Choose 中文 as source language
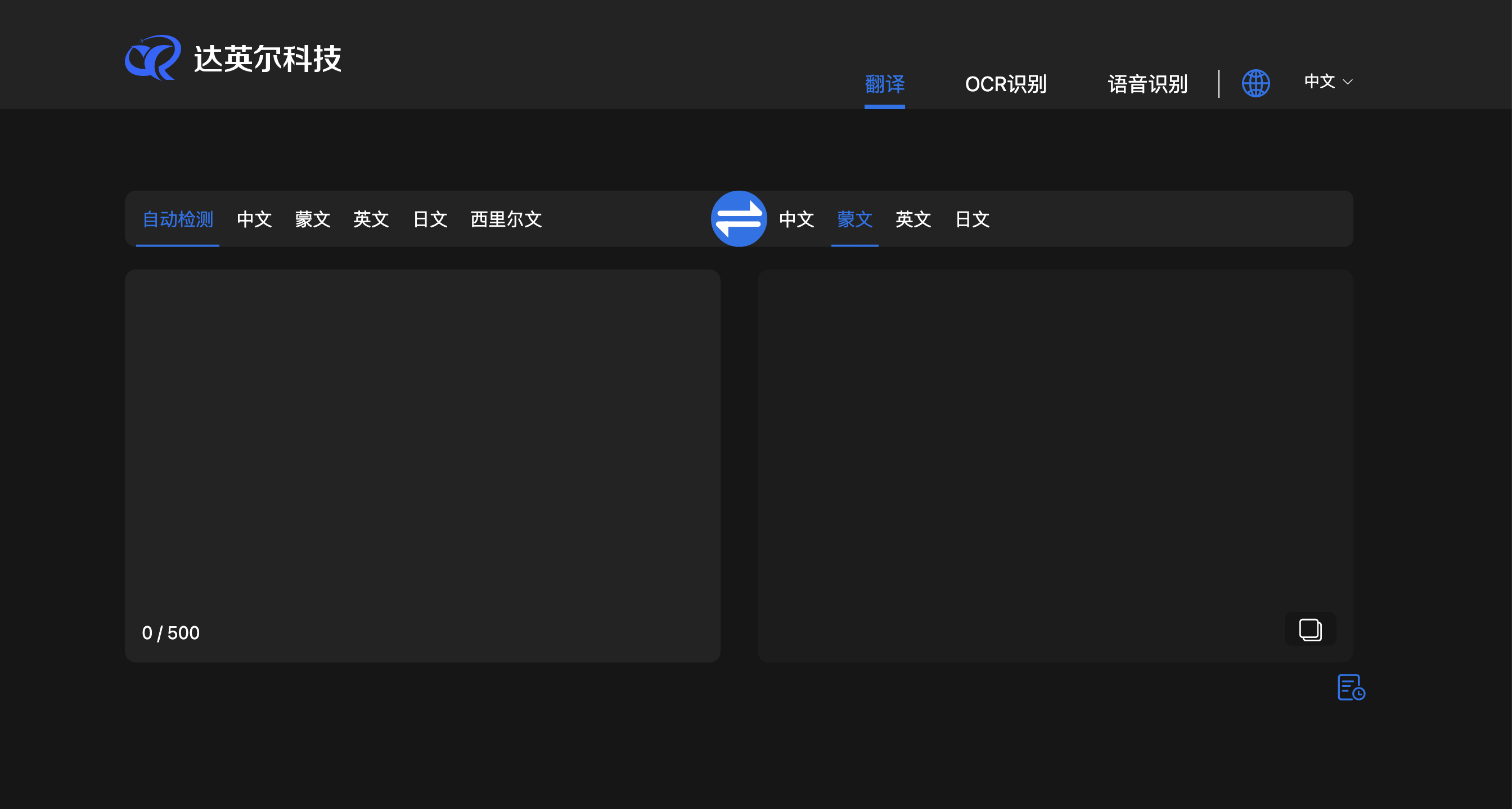The image size is (1512, 809). click(254, 219)
